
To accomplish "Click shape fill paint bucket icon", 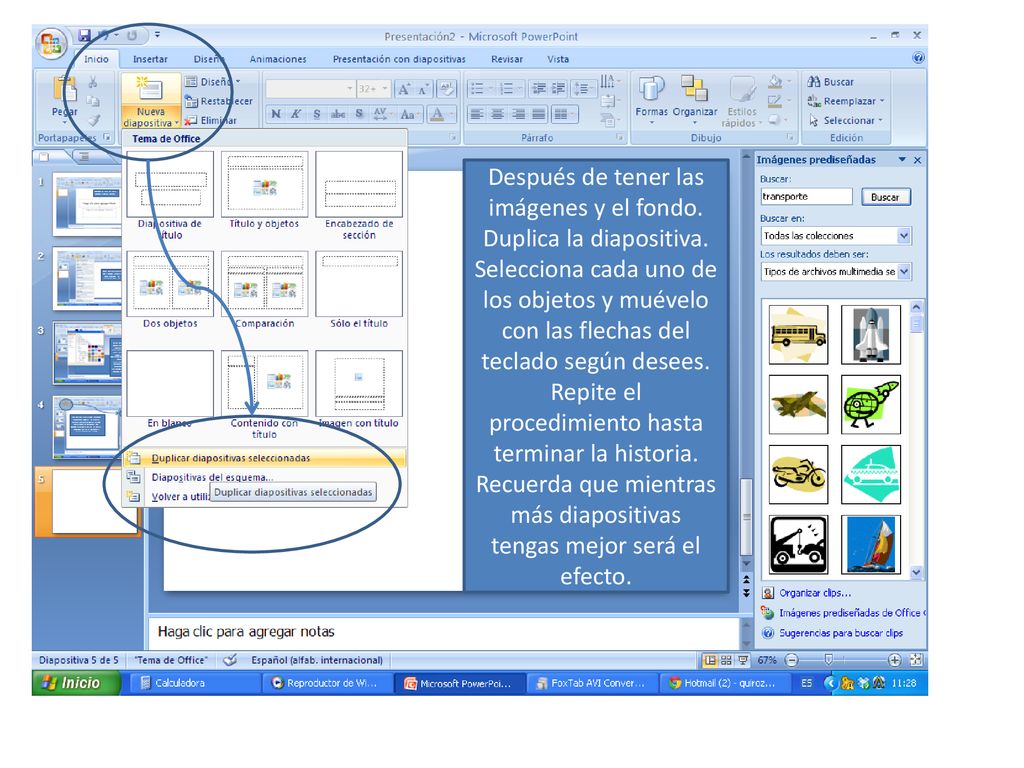I will [777, 82].
